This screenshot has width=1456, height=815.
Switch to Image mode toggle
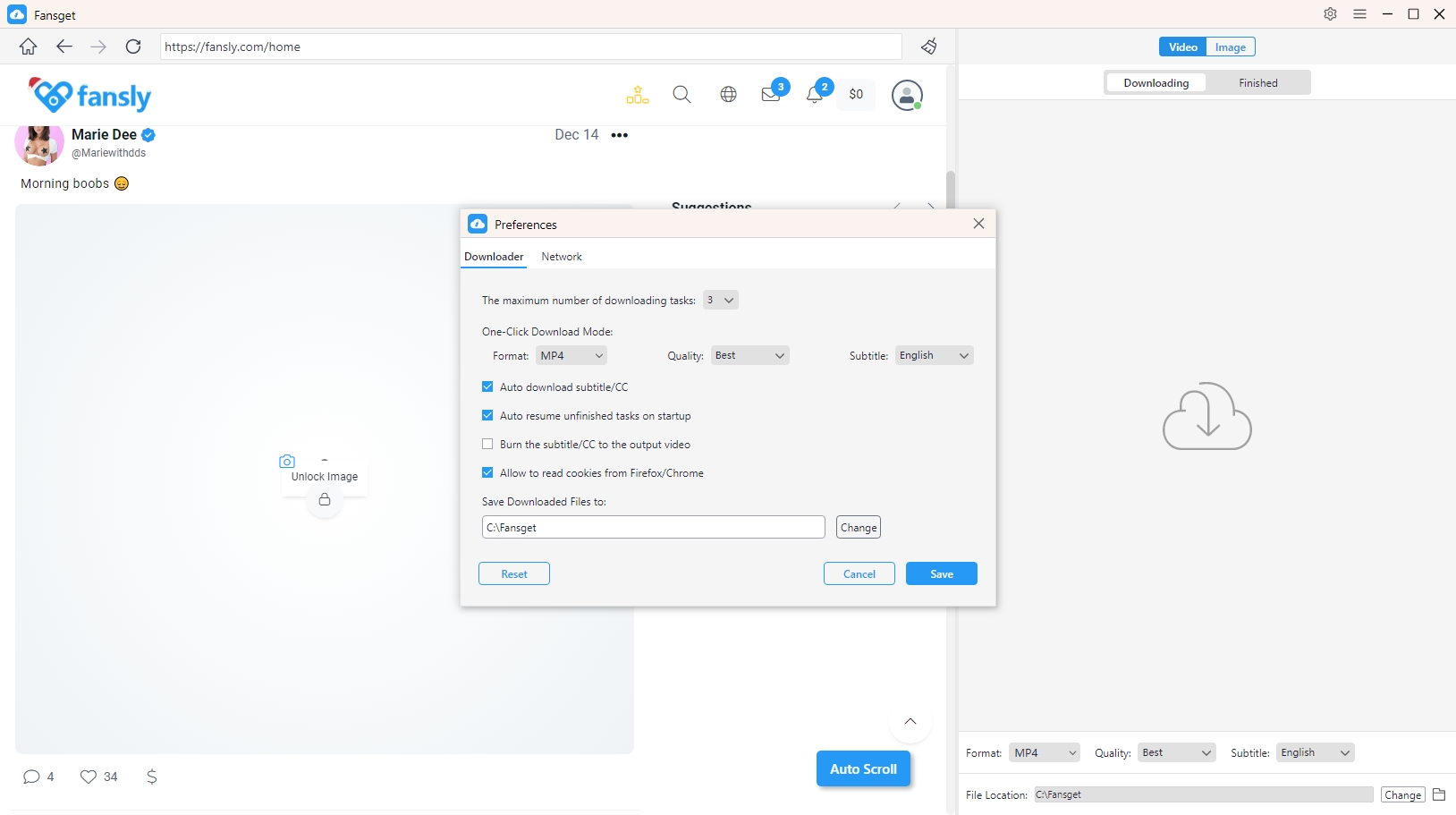(1231, 47)
